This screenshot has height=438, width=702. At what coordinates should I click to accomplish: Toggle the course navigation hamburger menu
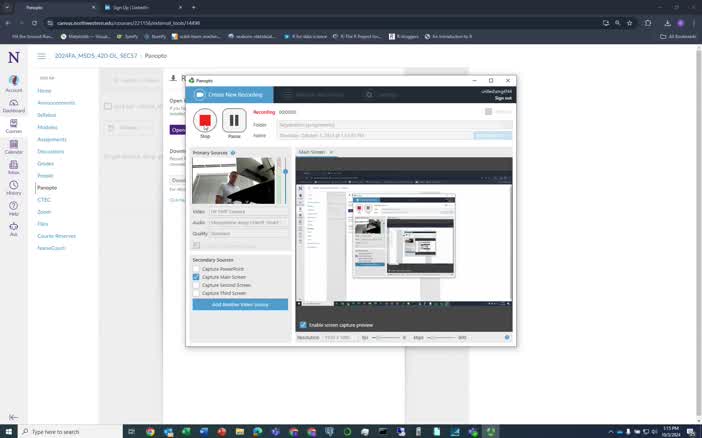tap(41, 56)
